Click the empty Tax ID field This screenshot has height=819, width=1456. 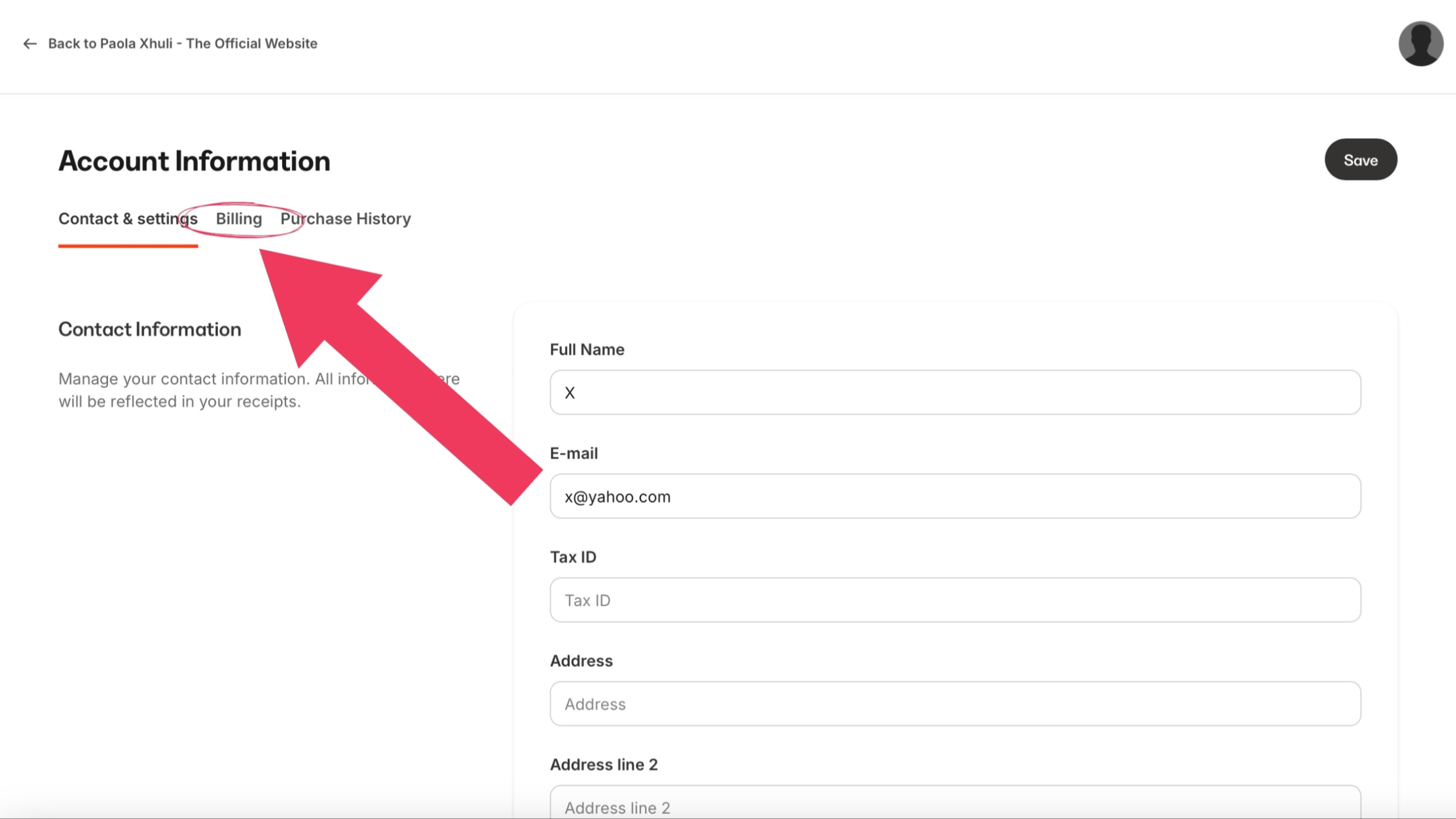[955, 600]
